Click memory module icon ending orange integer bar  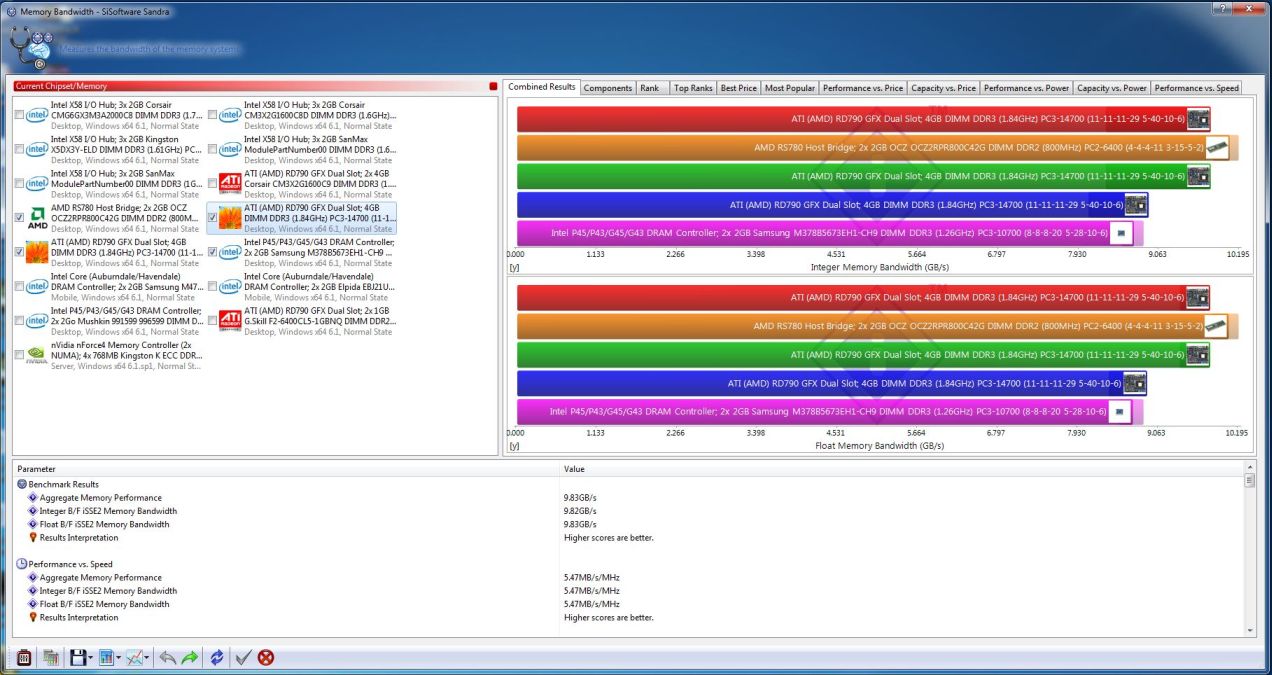(1217, 147)
